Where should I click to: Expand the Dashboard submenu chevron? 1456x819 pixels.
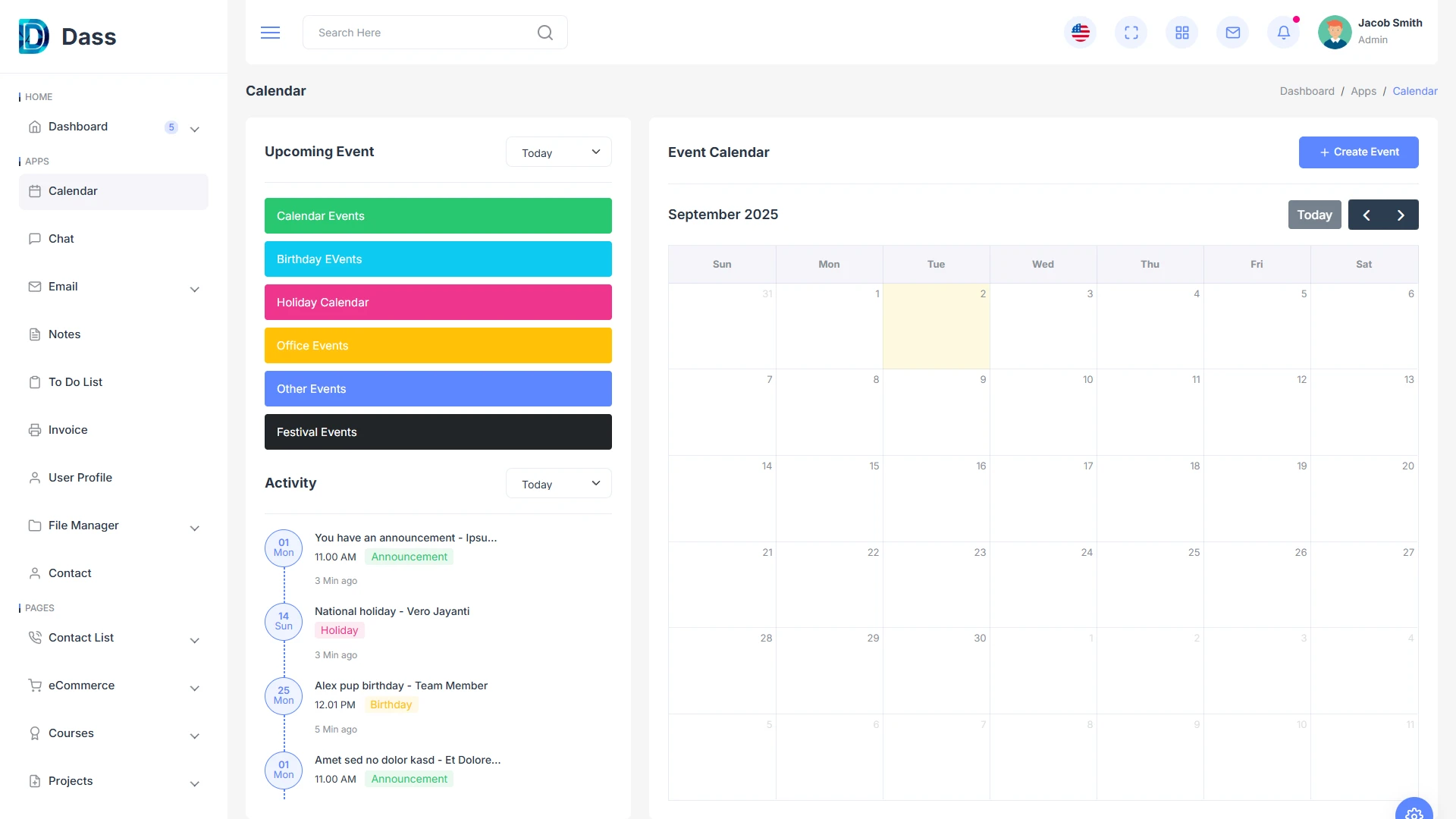(195, 129)
